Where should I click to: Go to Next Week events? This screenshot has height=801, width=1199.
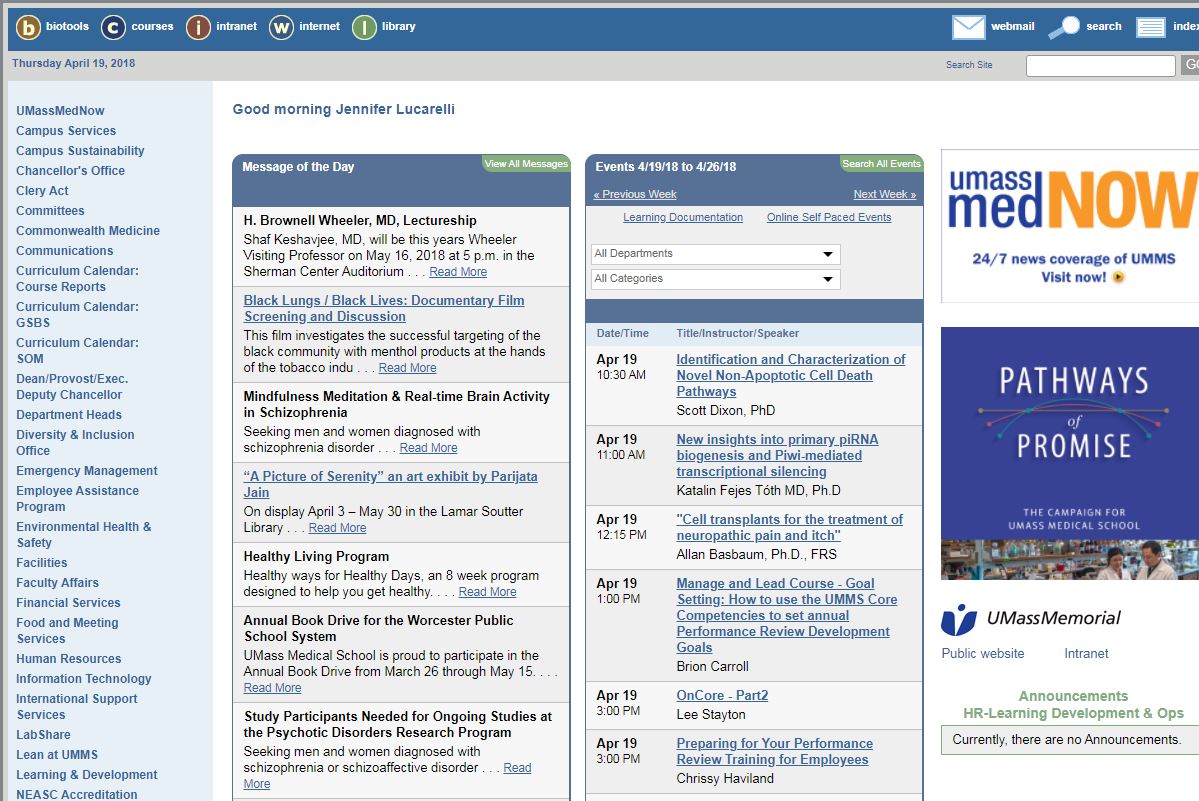point(884,194)
